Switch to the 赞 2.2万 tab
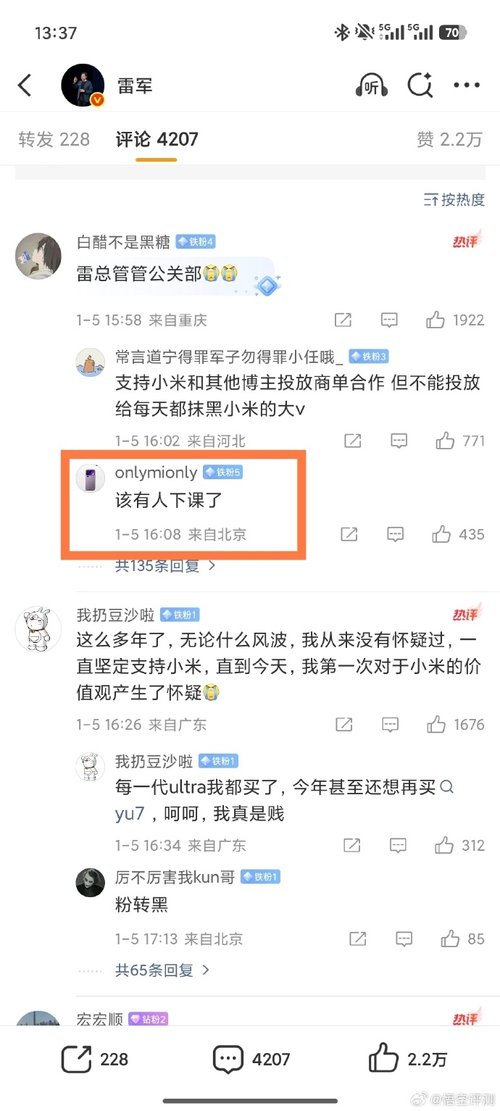 (x=449, y=139)
